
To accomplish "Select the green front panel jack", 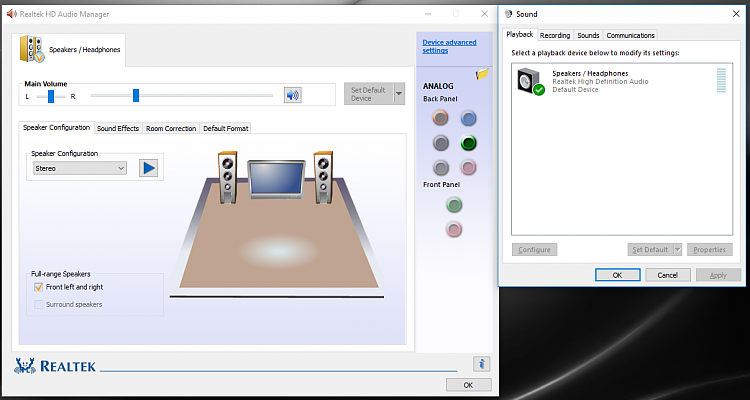I will click(454, 205).
